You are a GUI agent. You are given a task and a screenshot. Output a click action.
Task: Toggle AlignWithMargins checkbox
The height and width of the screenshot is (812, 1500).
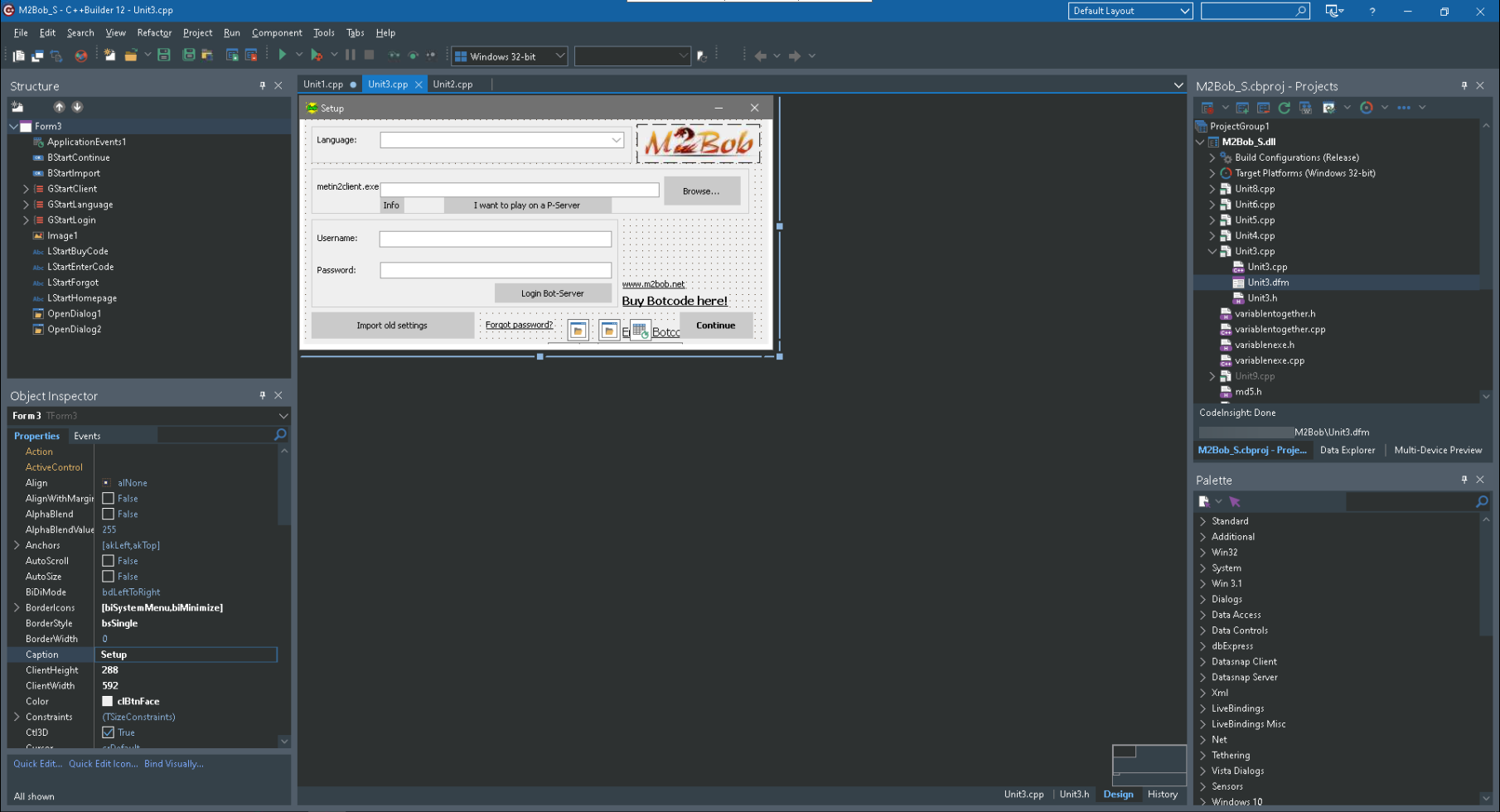click(x=108, y=498)
